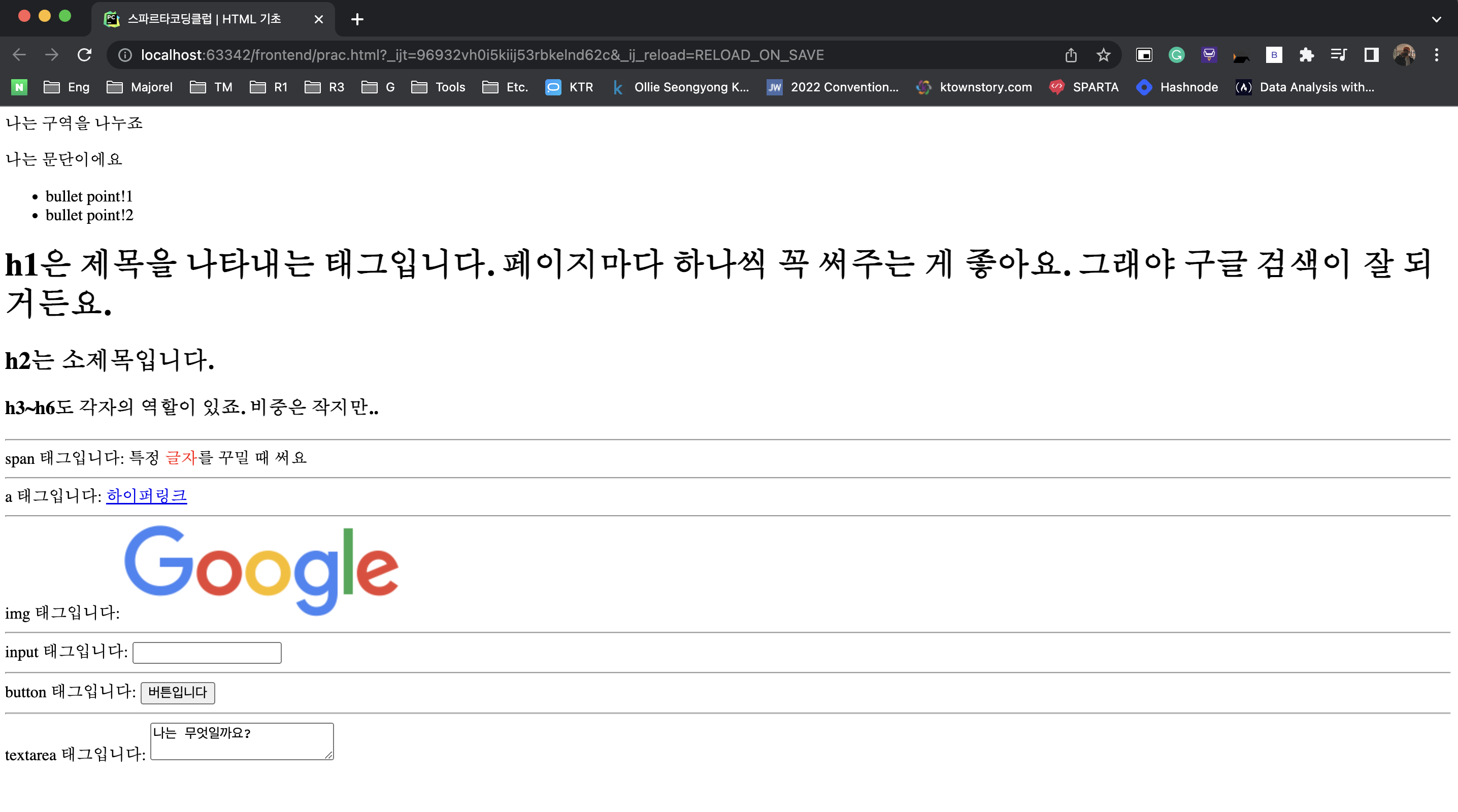
Task: Reload the current page
Action: click(84, 55)
